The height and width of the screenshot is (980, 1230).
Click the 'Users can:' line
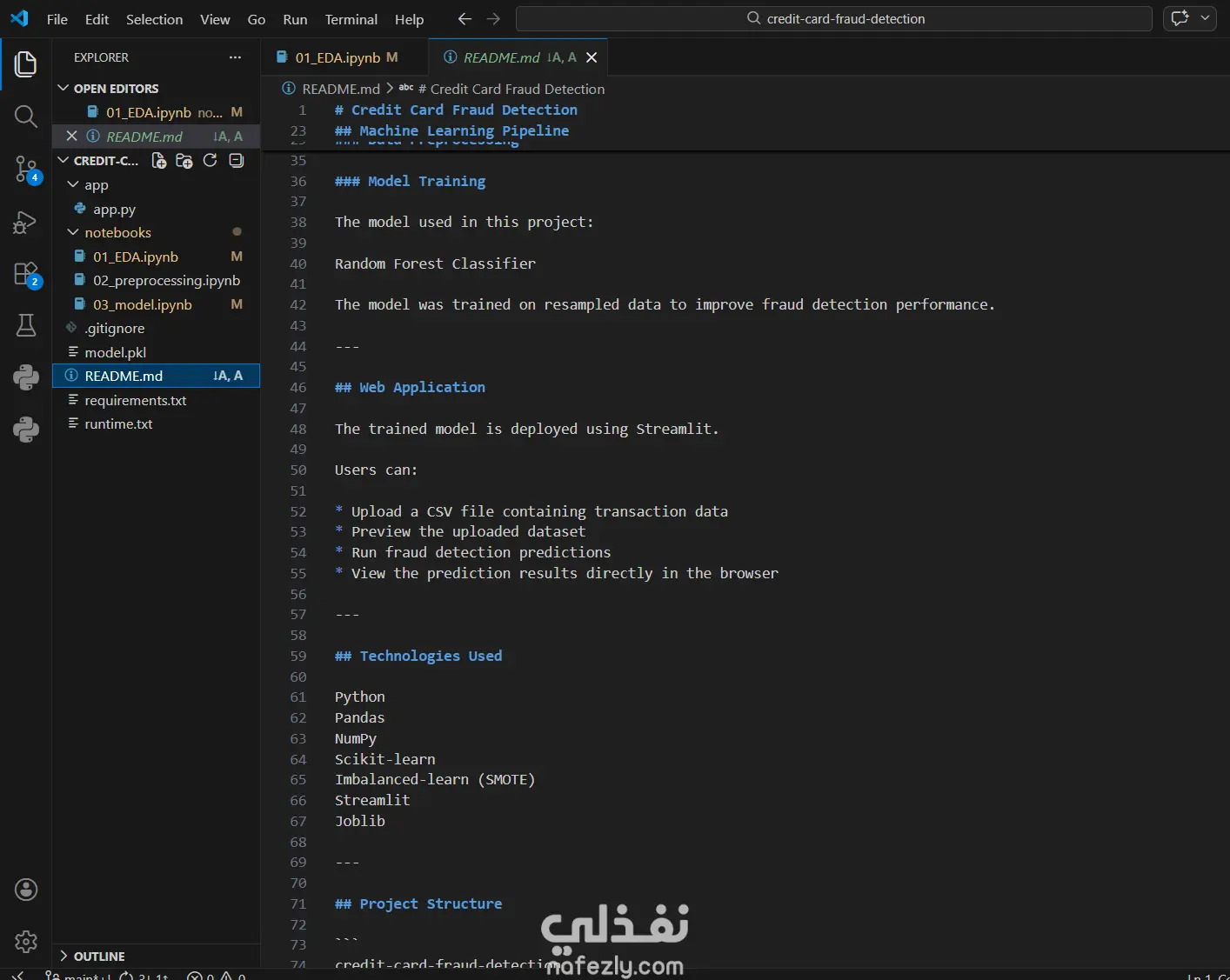tap(377, 470)
